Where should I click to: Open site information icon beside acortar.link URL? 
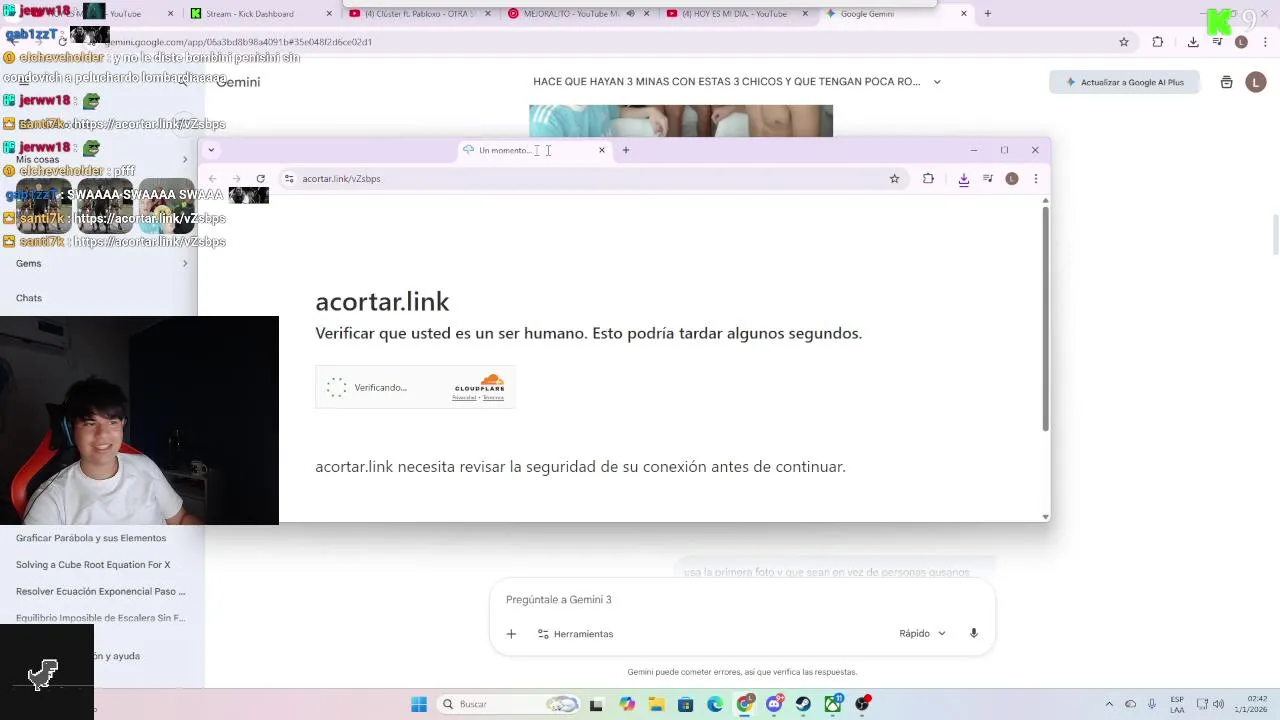tap(289, 179)
